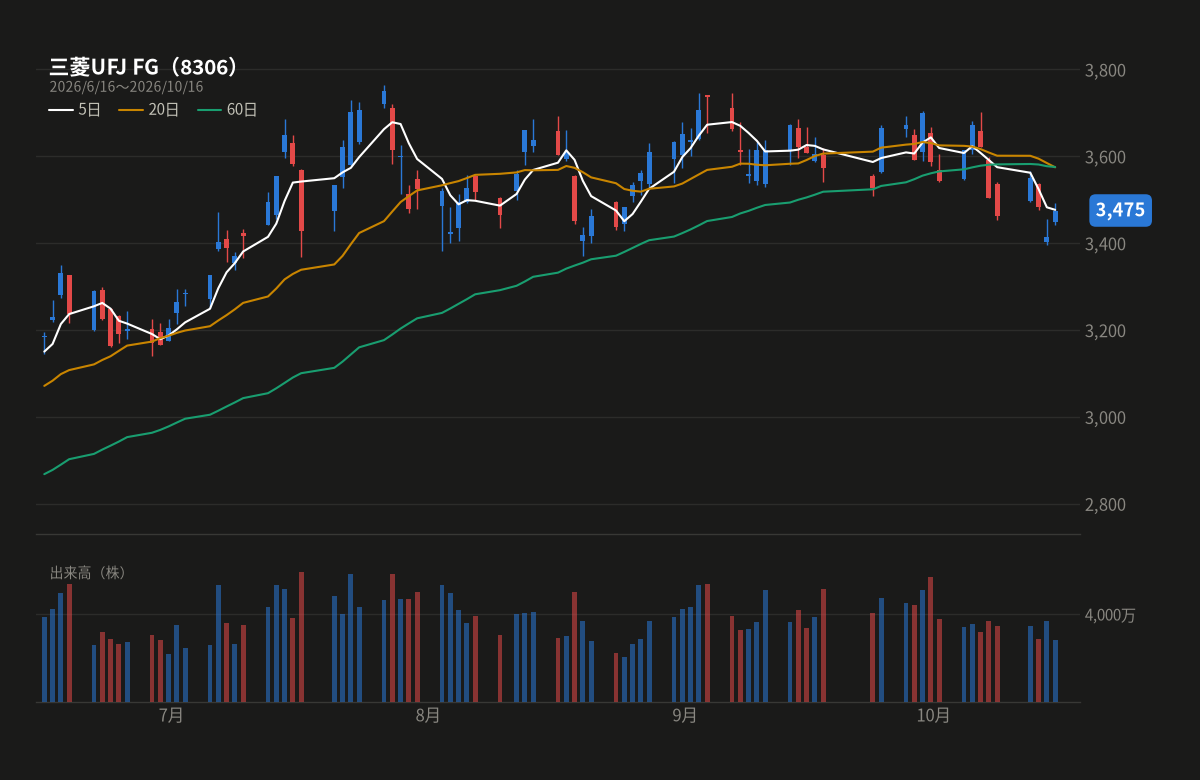Select the 9月 label on the time axis
The image size is (1200, 780).
pos(685,715)
